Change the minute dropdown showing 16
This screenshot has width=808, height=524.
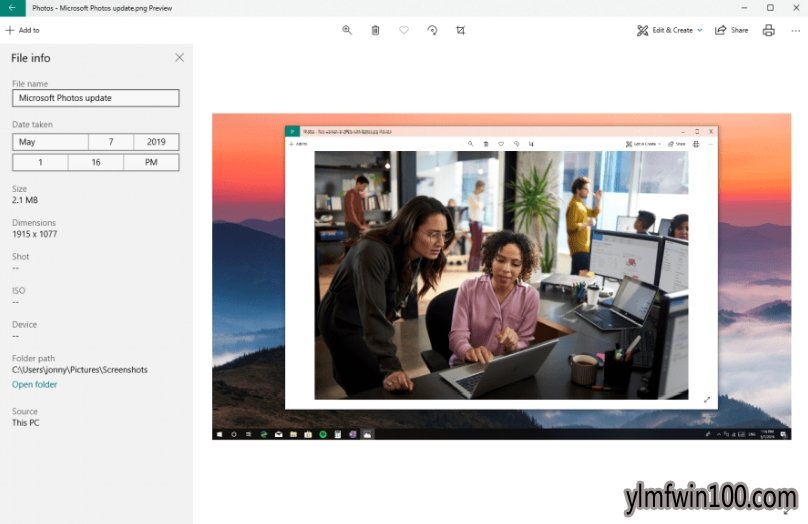(x=96, y=162)
